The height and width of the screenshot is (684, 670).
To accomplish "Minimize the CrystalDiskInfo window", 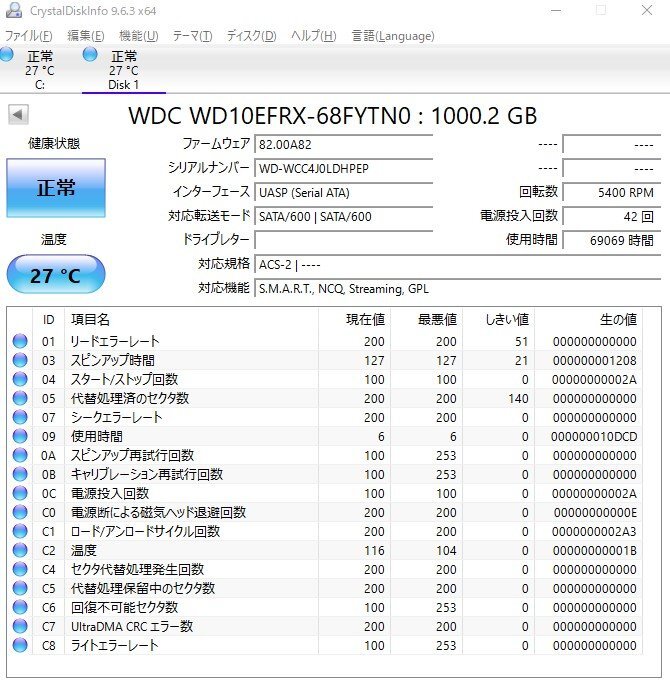I will pyautogui.click(x=556, y=10).
